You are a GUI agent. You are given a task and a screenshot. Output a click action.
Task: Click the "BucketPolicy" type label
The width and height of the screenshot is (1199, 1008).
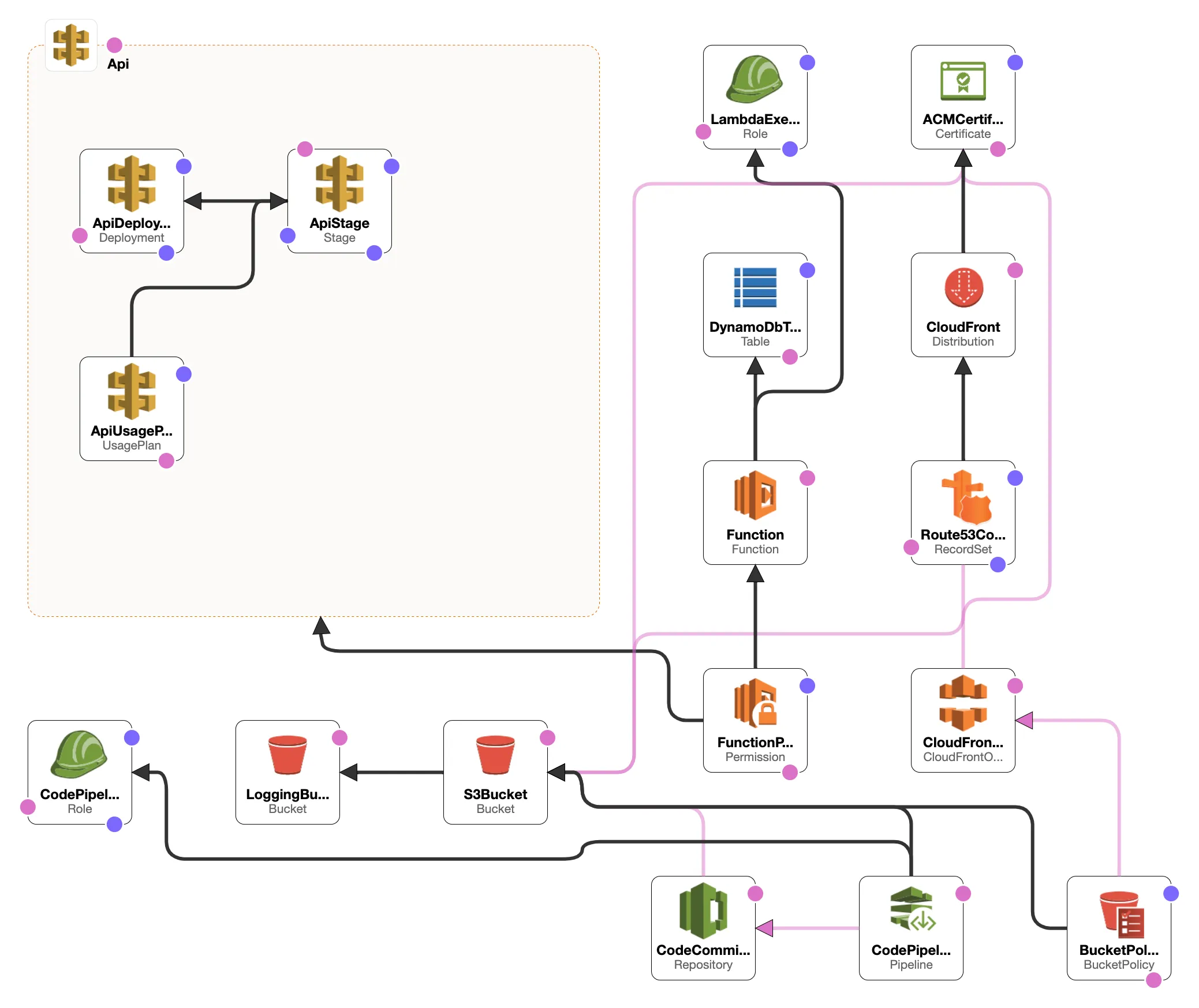point(1119,965)
